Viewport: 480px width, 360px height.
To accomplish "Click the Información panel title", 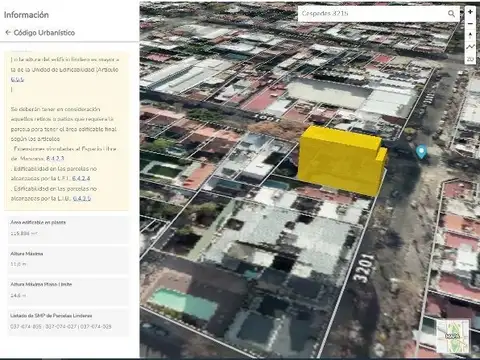I will (x=26, y=15).
